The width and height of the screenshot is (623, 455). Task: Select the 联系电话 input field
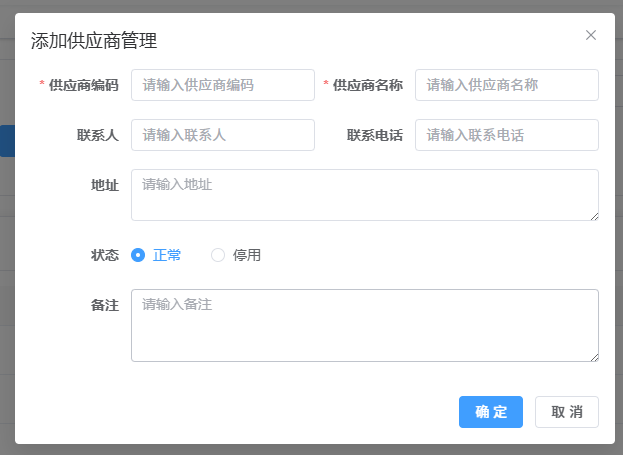click(x=506, y=135)
